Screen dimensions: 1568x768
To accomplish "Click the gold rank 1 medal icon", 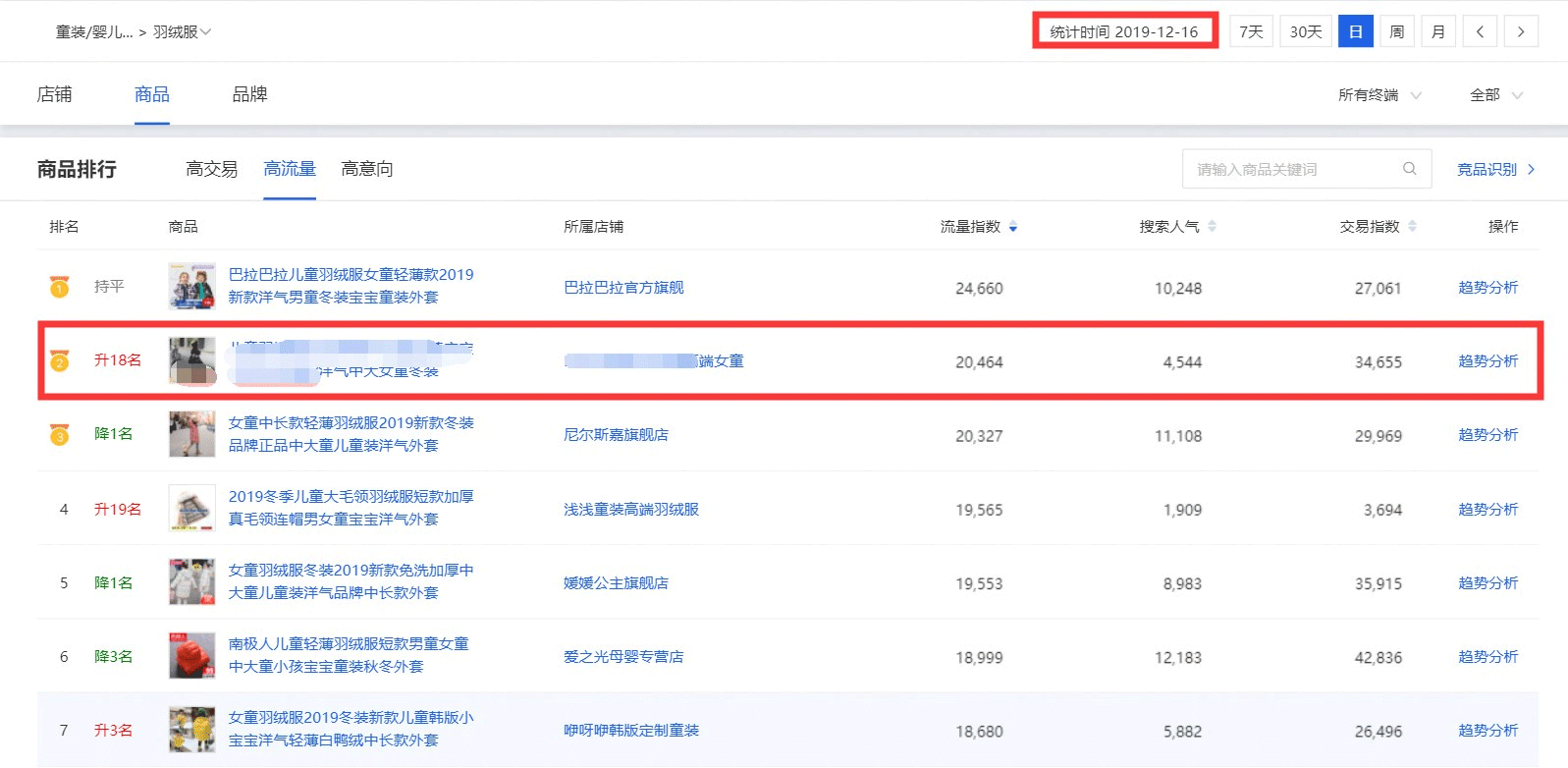I will click(x=60, y=287).
